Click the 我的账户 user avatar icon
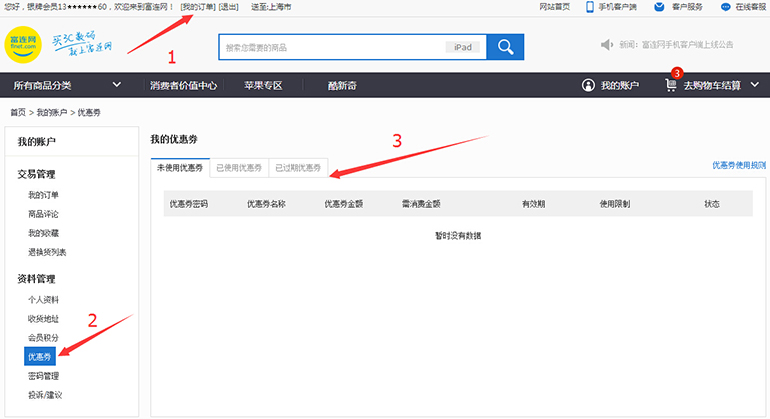770x419 pixels. coord(588,86)
